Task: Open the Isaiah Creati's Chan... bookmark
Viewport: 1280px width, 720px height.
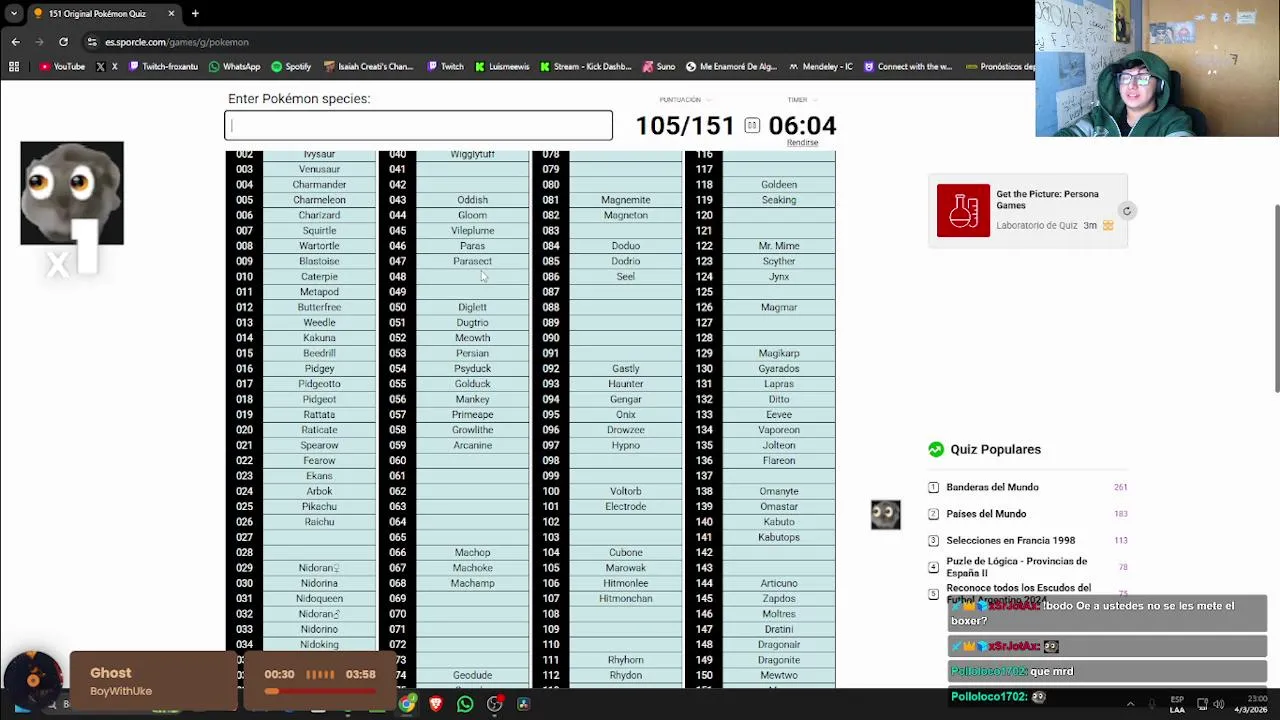Action: 369,67
